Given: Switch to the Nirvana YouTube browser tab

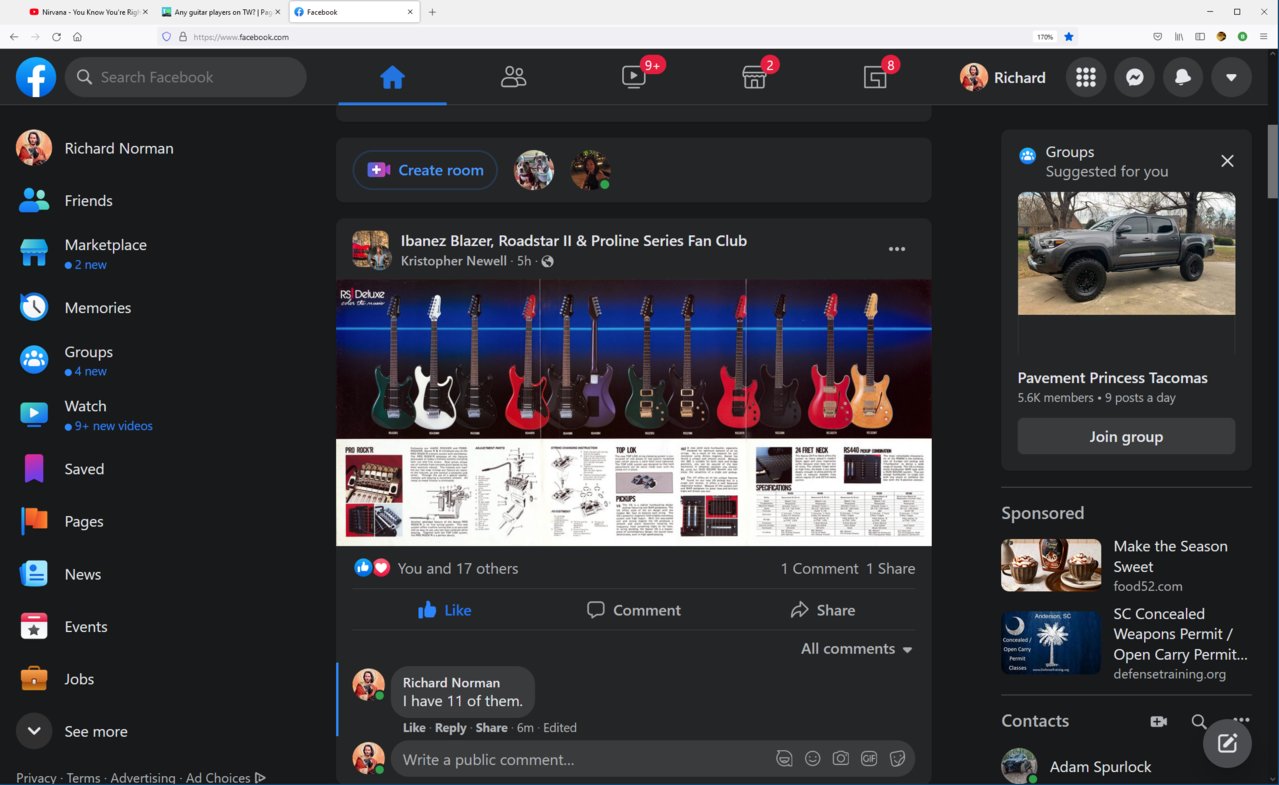Looking at the screenshot, I should [88, 12].
